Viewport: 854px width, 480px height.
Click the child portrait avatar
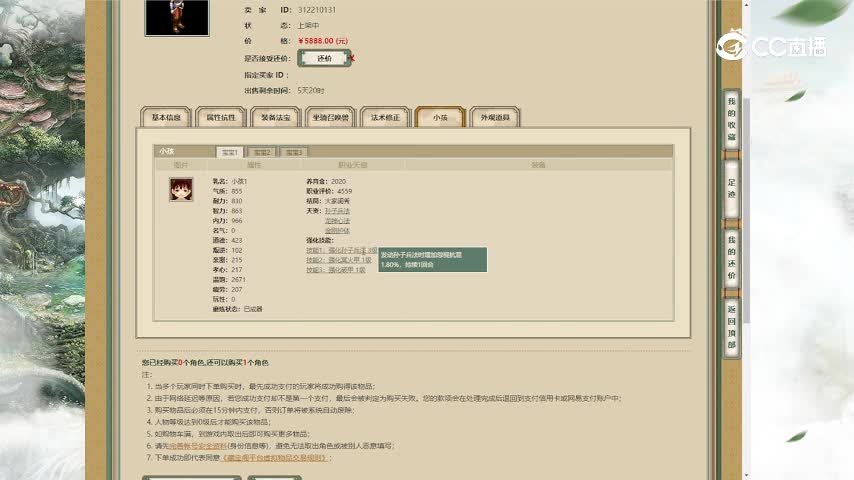(181, 190)
